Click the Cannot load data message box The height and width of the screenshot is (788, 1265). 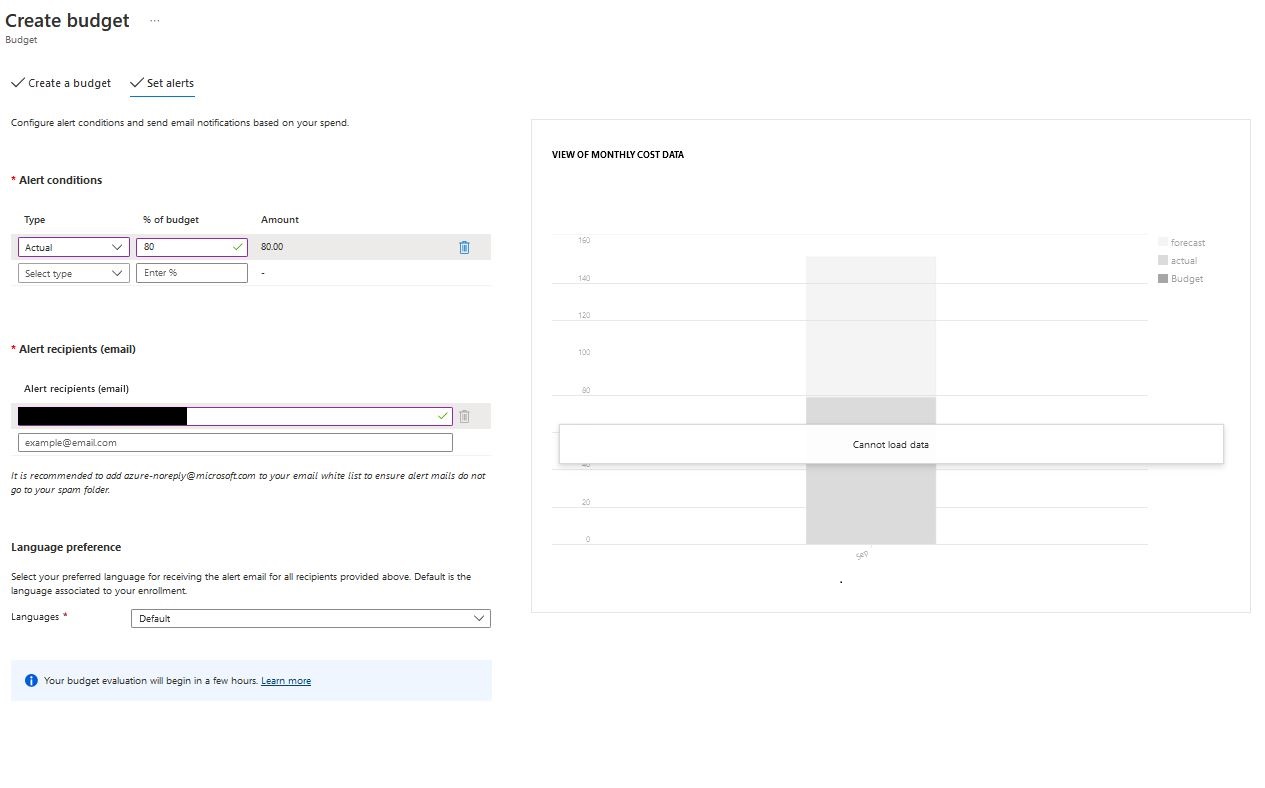point(890,444)
